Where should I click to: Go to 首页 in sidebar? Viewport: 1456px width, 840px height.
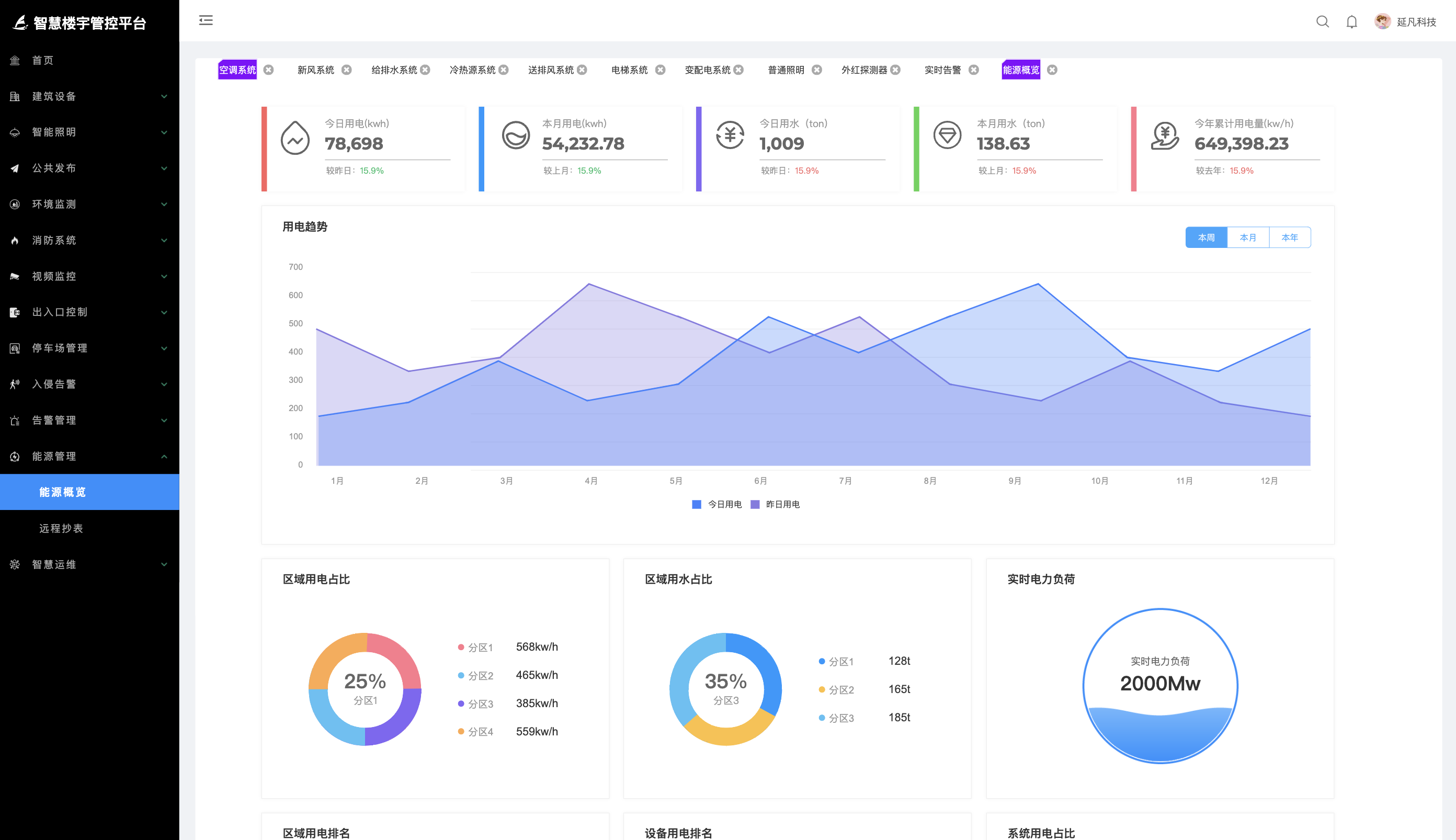pos(43,60)
